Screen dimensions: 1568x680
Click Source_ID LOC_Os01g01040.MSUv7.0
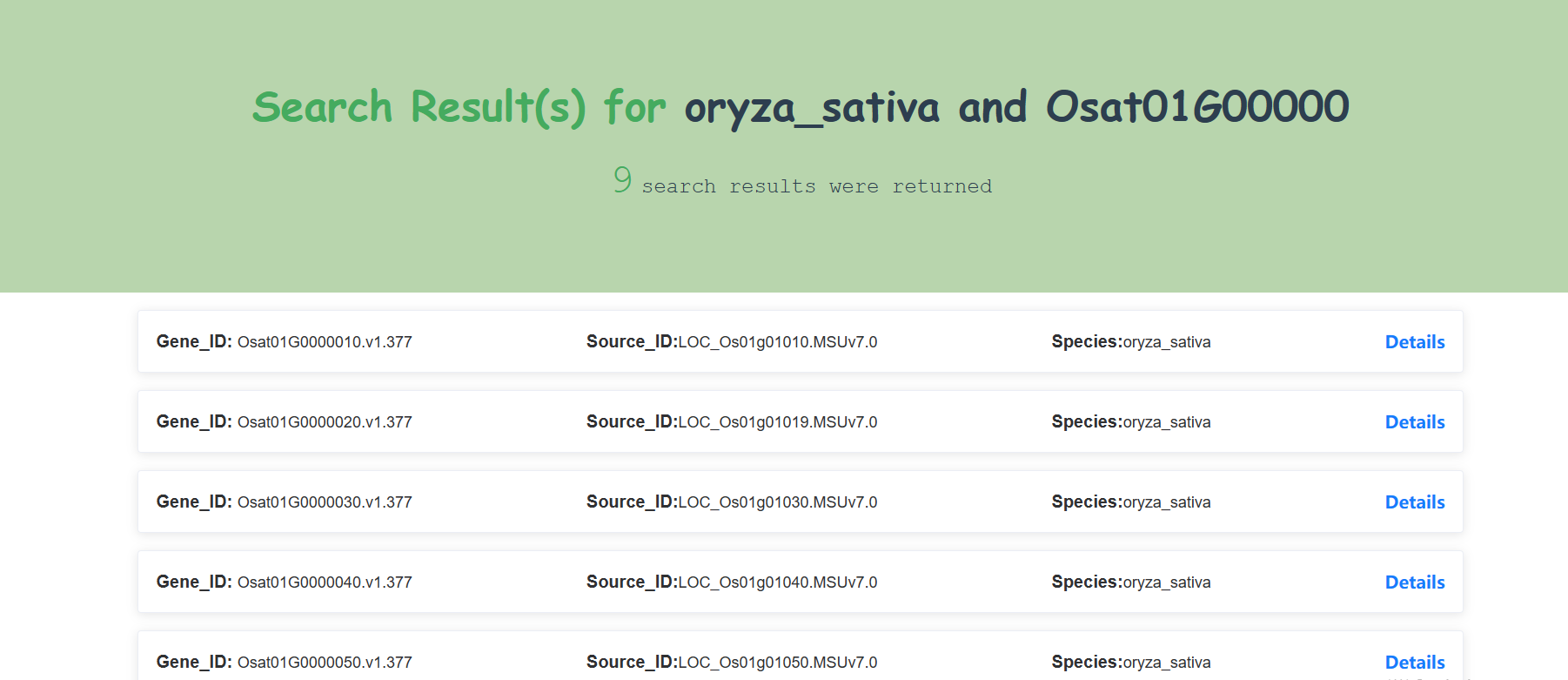776,582
